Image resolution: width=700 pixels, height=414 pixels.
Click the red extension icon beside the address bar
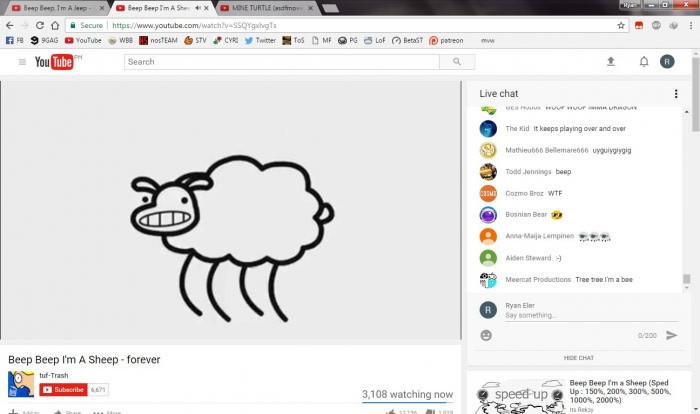(639, 25)
